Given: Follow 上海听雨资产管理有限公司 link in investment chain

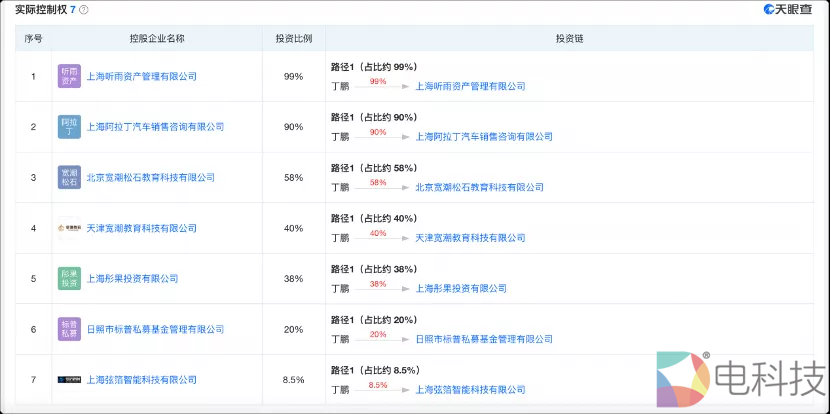Looking at the screenshot, I should (x=471, y=86).
